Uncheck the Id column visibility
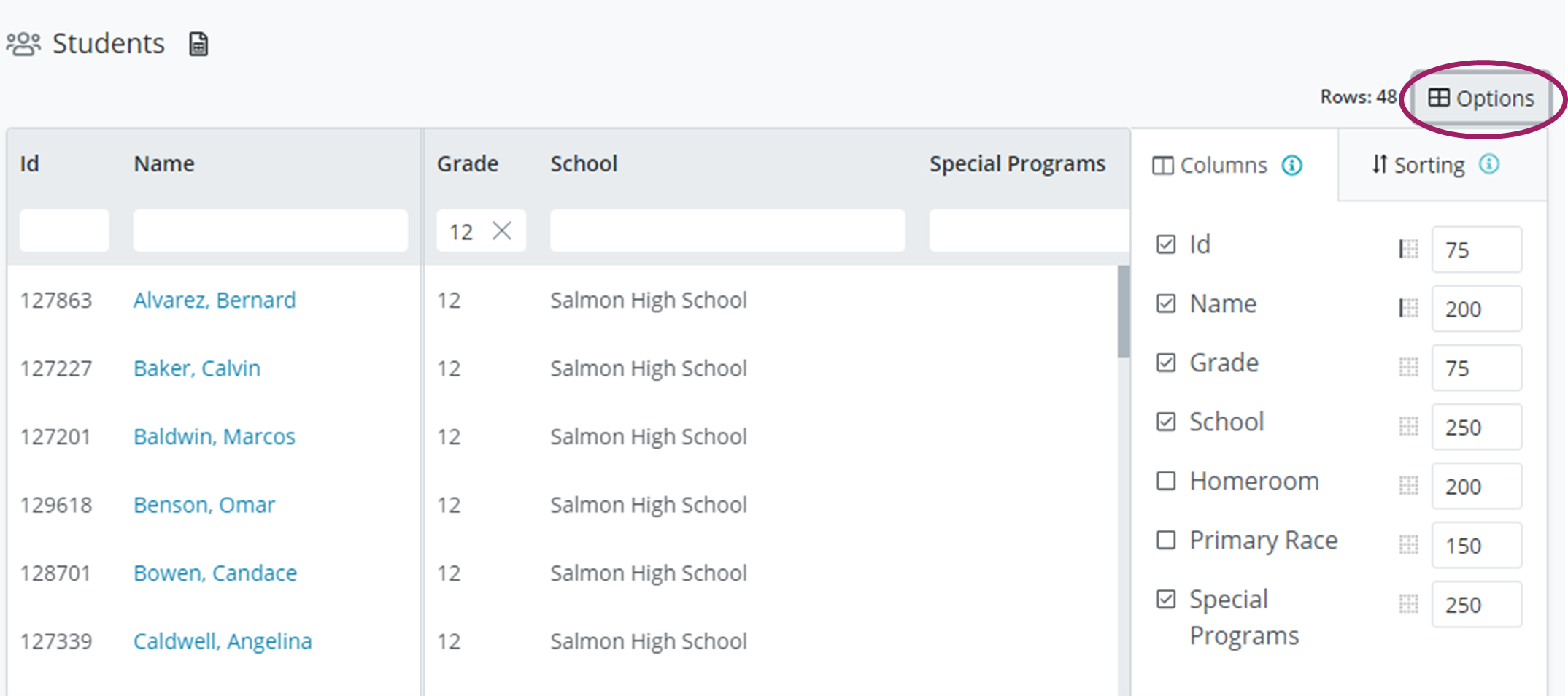 [1167, 244]
